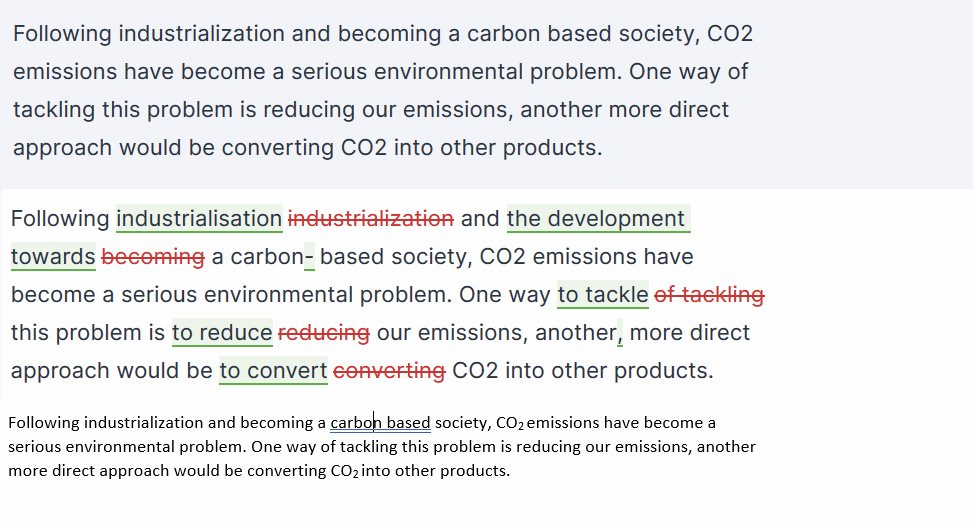Click "CO2" at end of first grey line
Screen dimensions: 973x527
(x=730, y=34)
